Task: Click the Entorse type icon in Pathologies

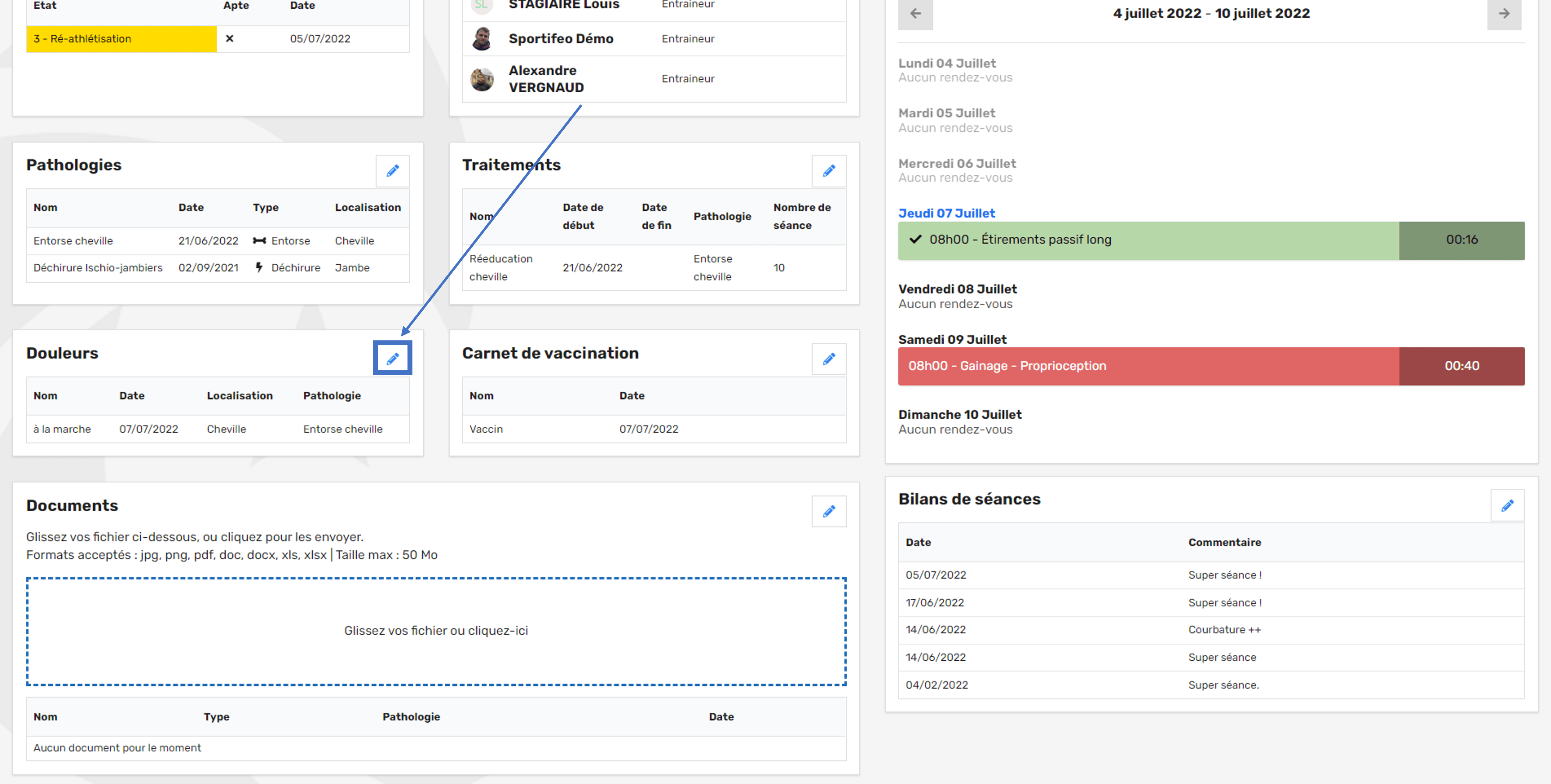Action: click(x=259, y=241)
